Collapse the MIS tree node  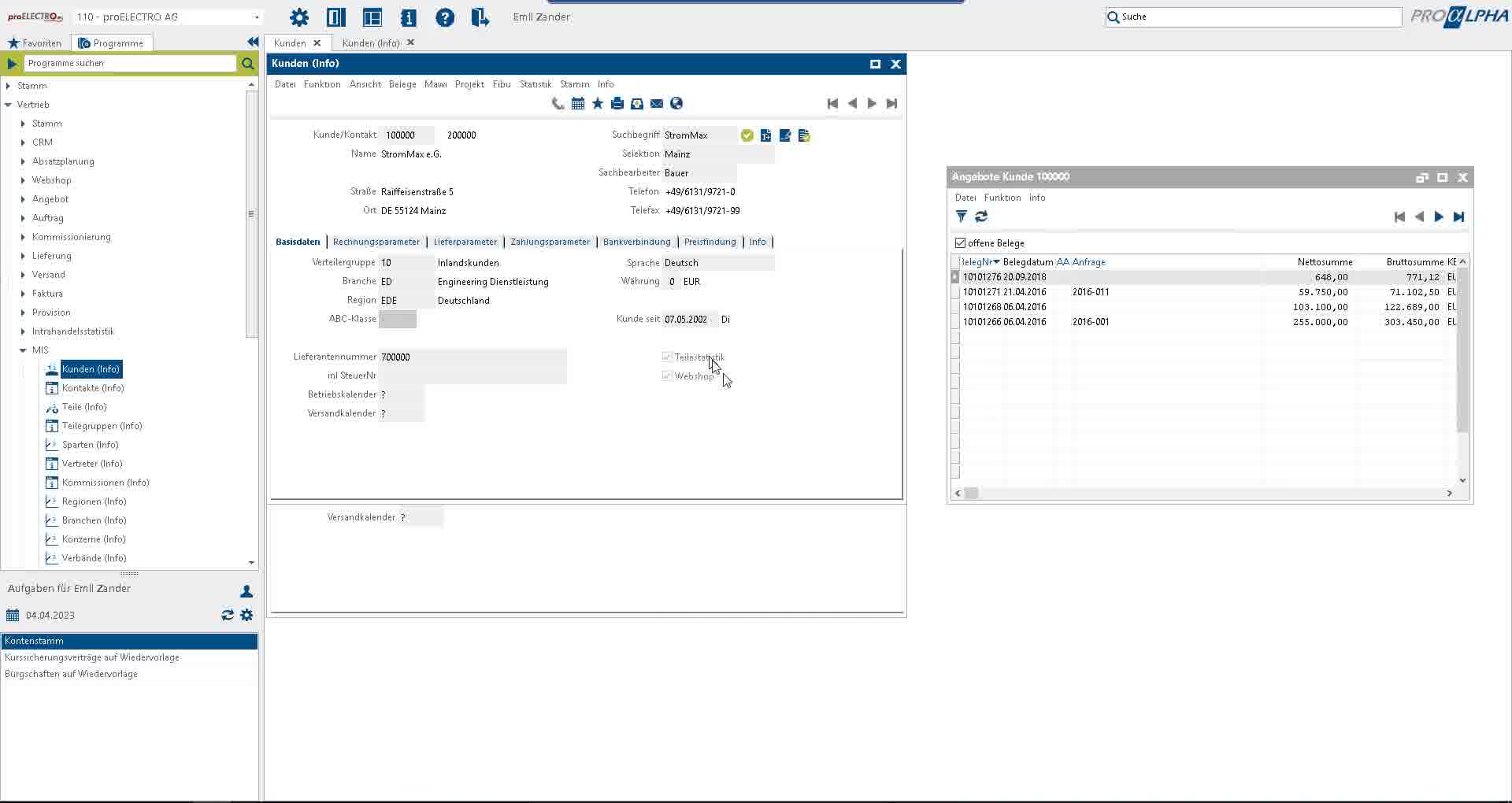tap(23, 350)
